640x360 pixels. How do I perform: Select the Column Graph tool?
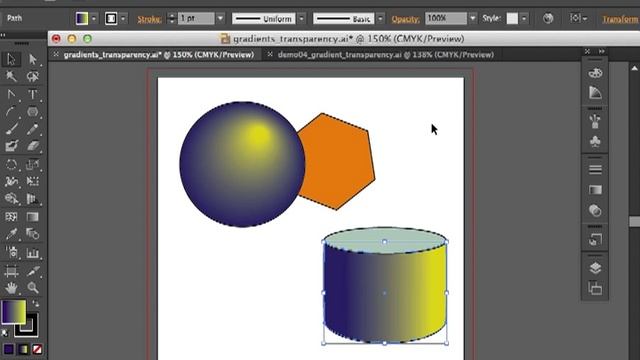[x=32, y=253]
